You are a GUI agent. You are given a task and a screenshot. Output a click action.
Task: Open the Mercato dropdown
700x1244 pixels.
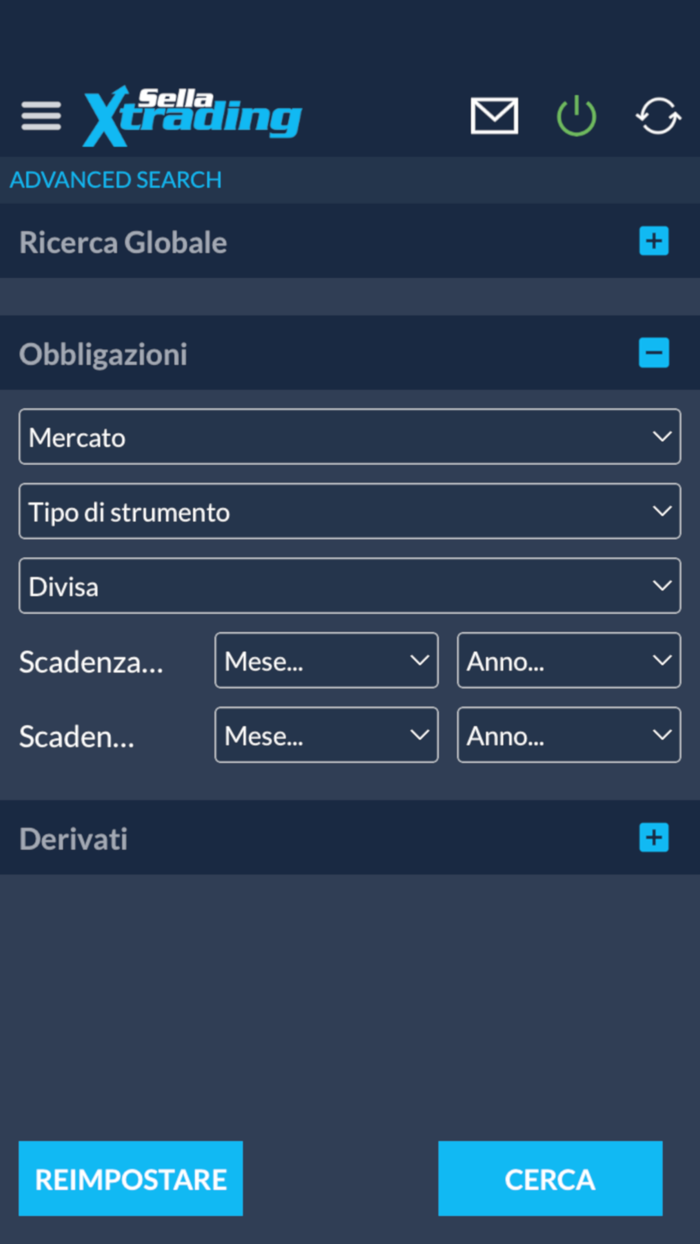(349, 436)
